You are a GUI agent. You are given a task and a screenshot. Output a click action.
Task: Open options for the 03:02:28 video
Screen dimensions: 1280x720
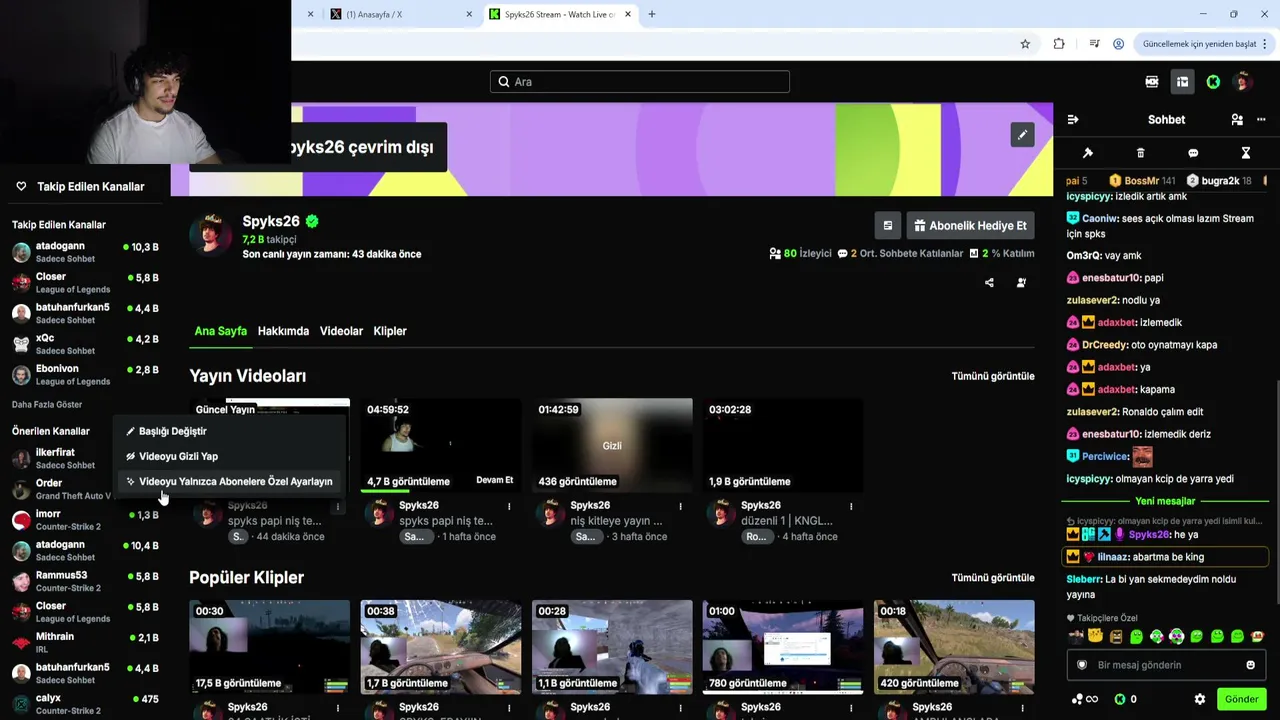tap(851, 506)
